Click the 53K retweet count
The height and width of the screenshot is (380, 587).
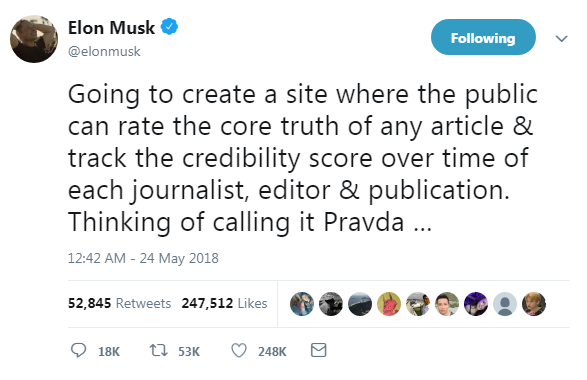(x=189, y=352)
